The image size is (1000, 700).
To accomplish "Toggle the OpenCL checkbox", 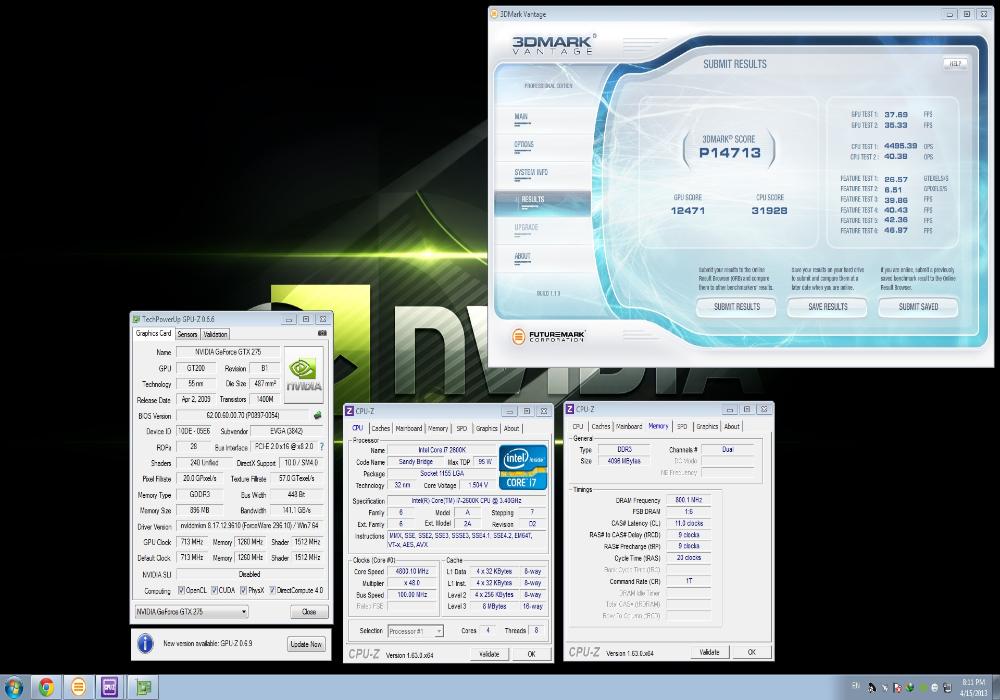I will (181, 590).
